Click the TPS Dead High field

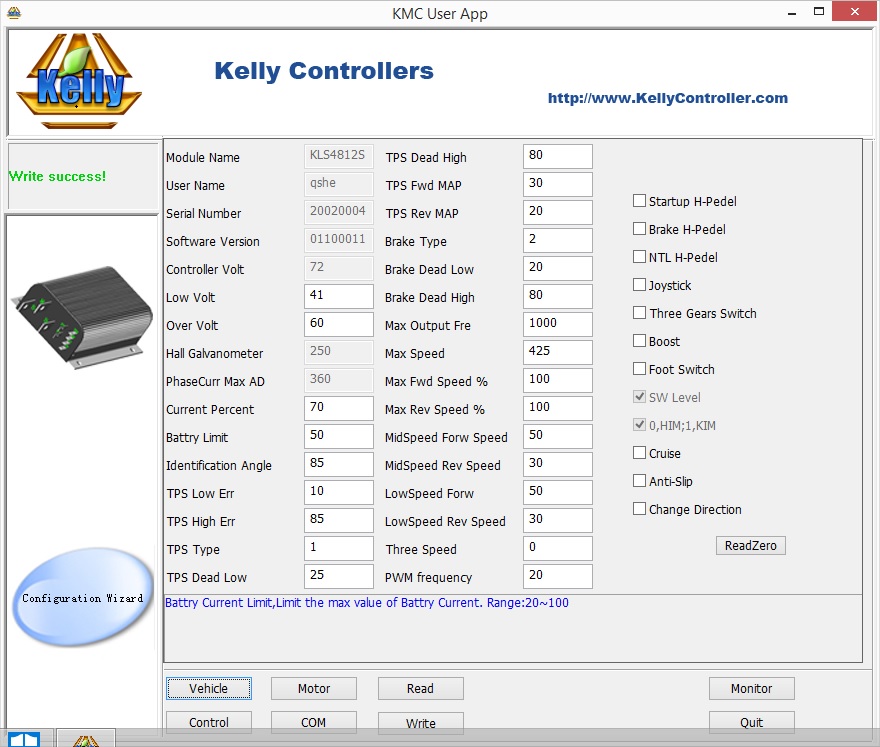tap(557, 157)
